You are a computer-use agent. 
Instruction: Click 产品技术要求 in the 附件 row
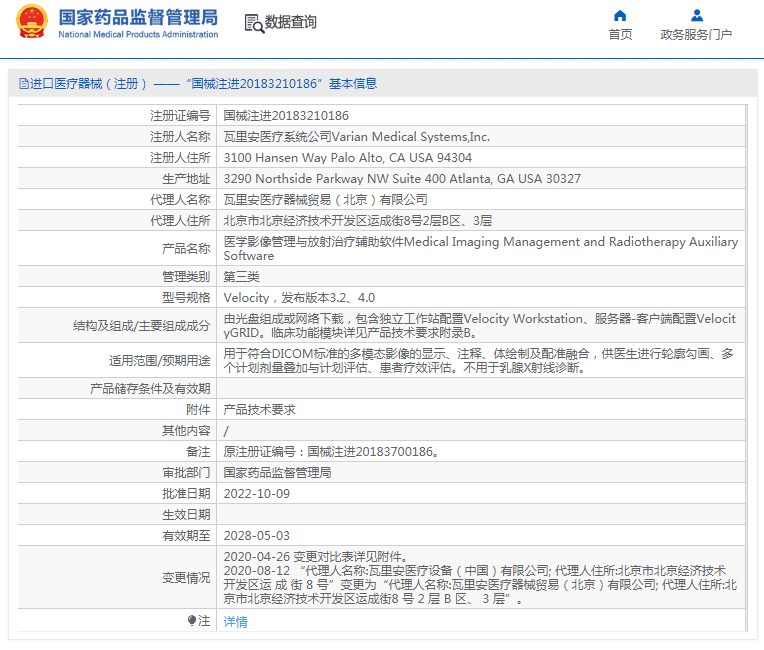(x=259, y=410)
